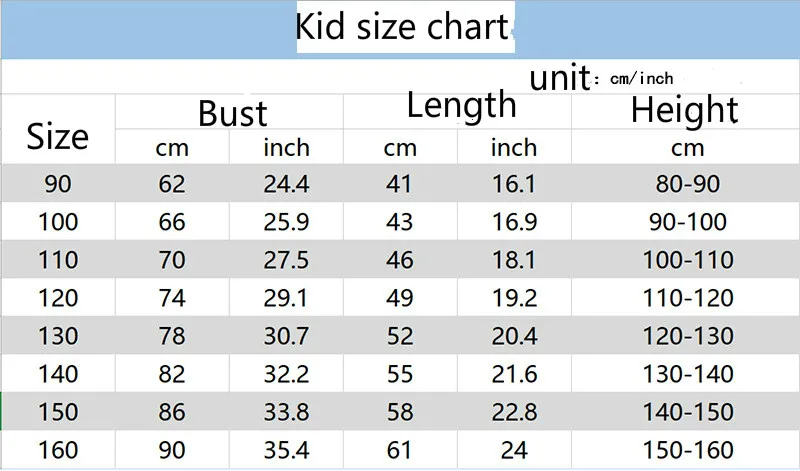Select size 100 in Size column
This screenshot has width=800, height=471.
58,222
